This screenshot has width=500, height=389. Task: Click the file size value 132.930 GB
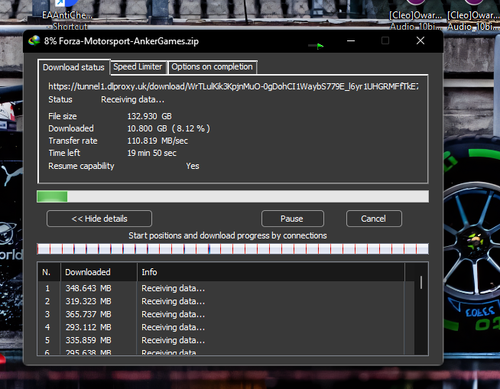pos(149,116)
